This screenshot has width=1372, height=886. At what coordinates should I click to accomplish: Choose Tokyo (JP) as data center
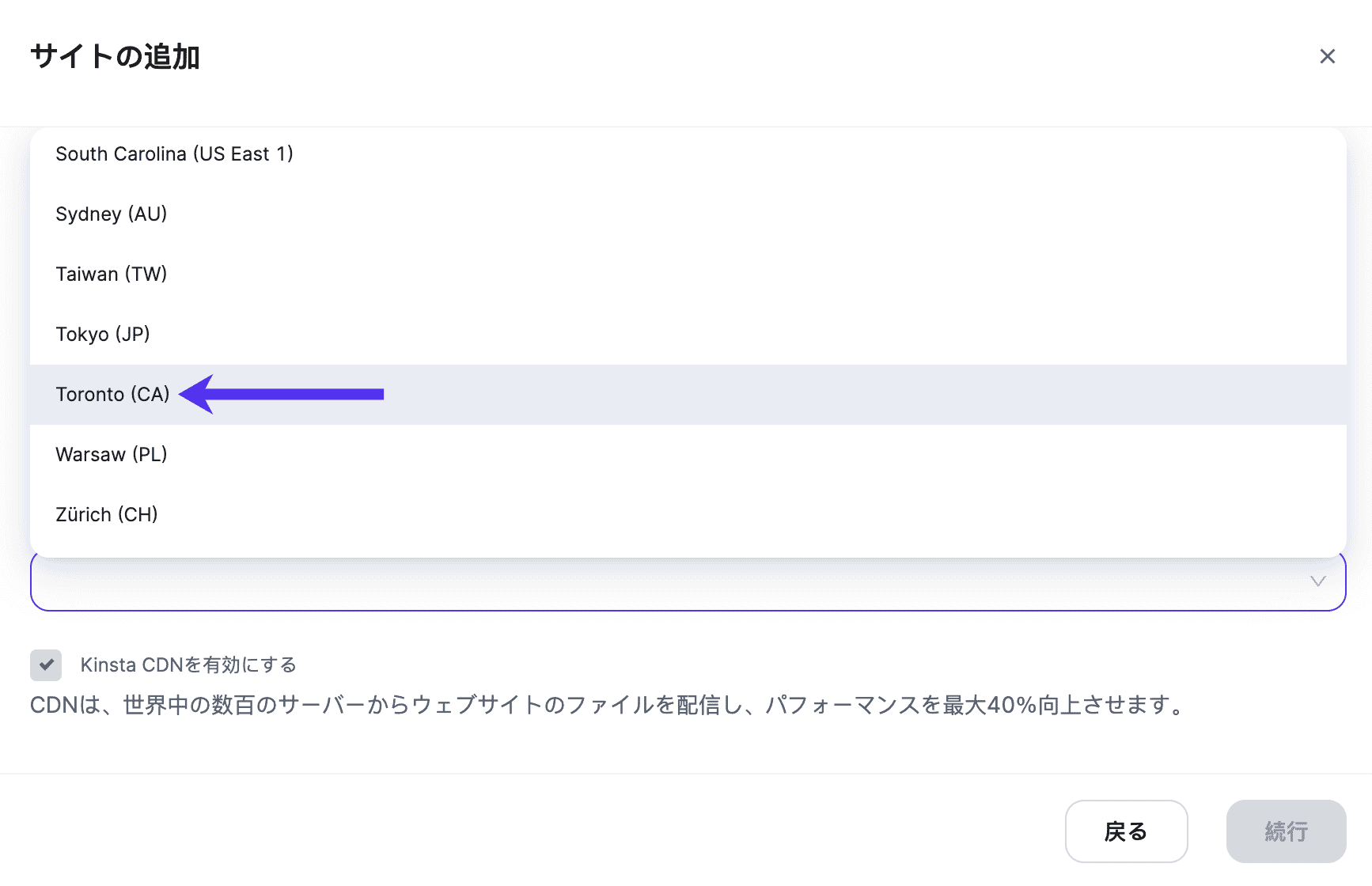coord(103,334)
